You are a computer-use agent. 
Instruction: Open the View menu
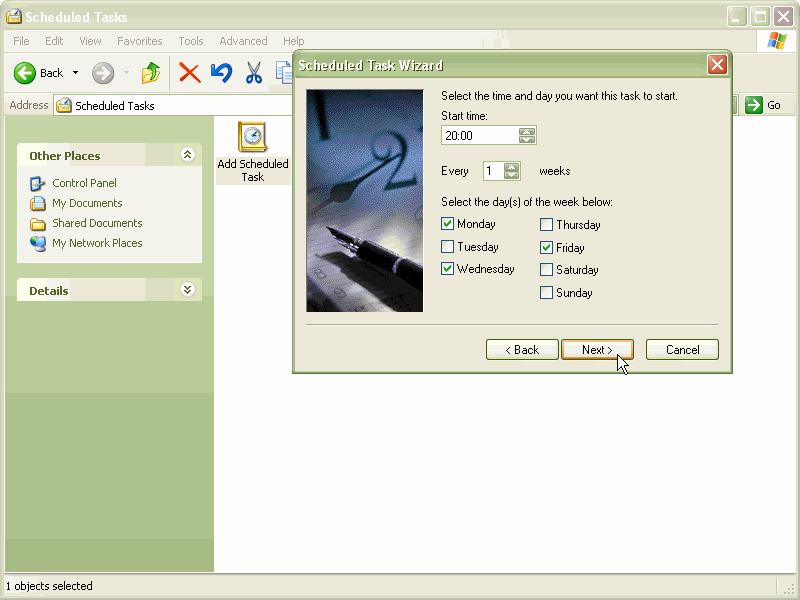point(90,41)
